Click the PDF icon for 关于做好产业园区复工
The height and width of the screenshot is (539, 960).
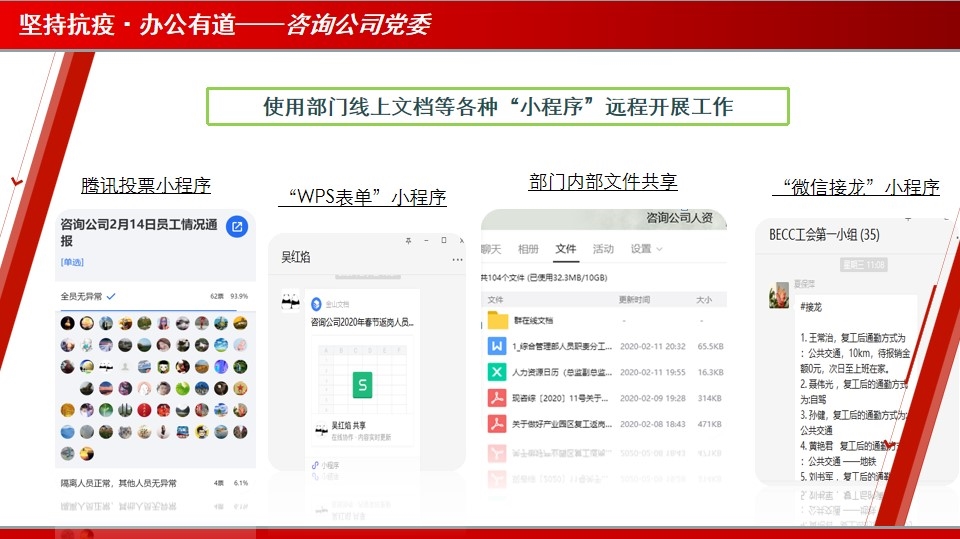[x=497, y=424]
